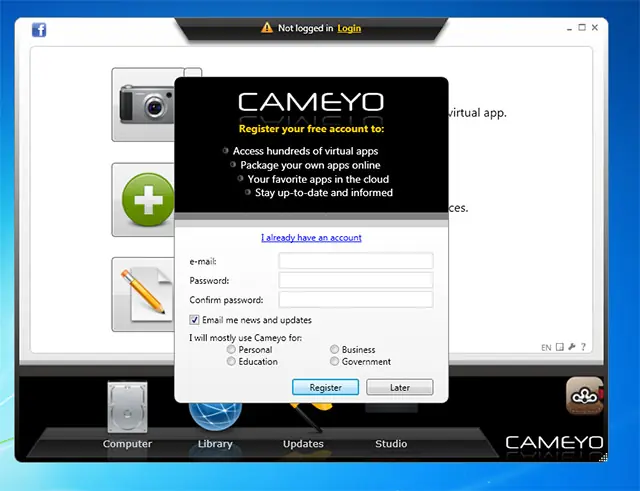Viewport: 640px width, 491px height.
Task: Click the "Not logged in" status text
Action: (x=305, y=28)
